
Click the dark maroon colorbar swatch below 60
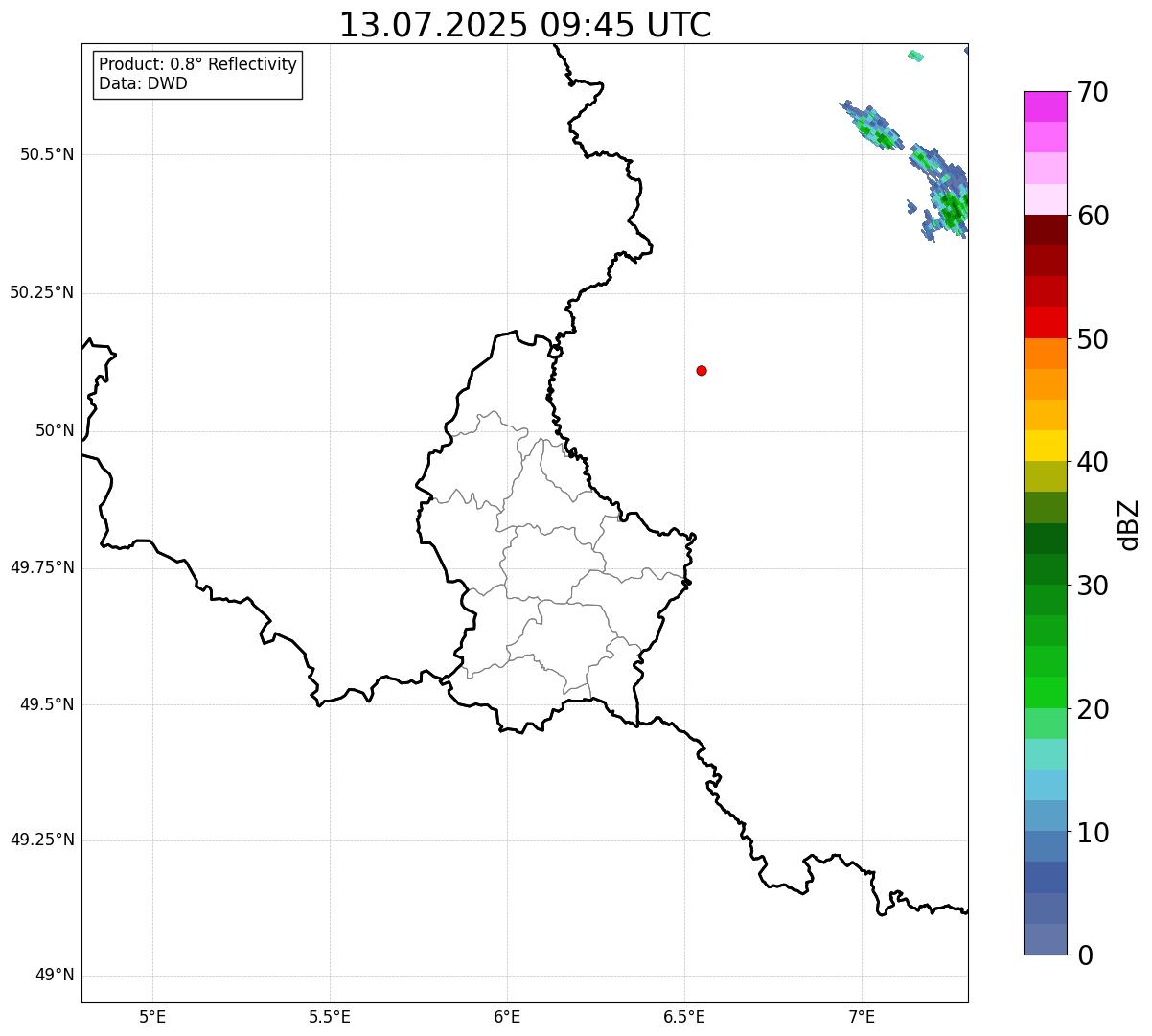point(1046,230)
